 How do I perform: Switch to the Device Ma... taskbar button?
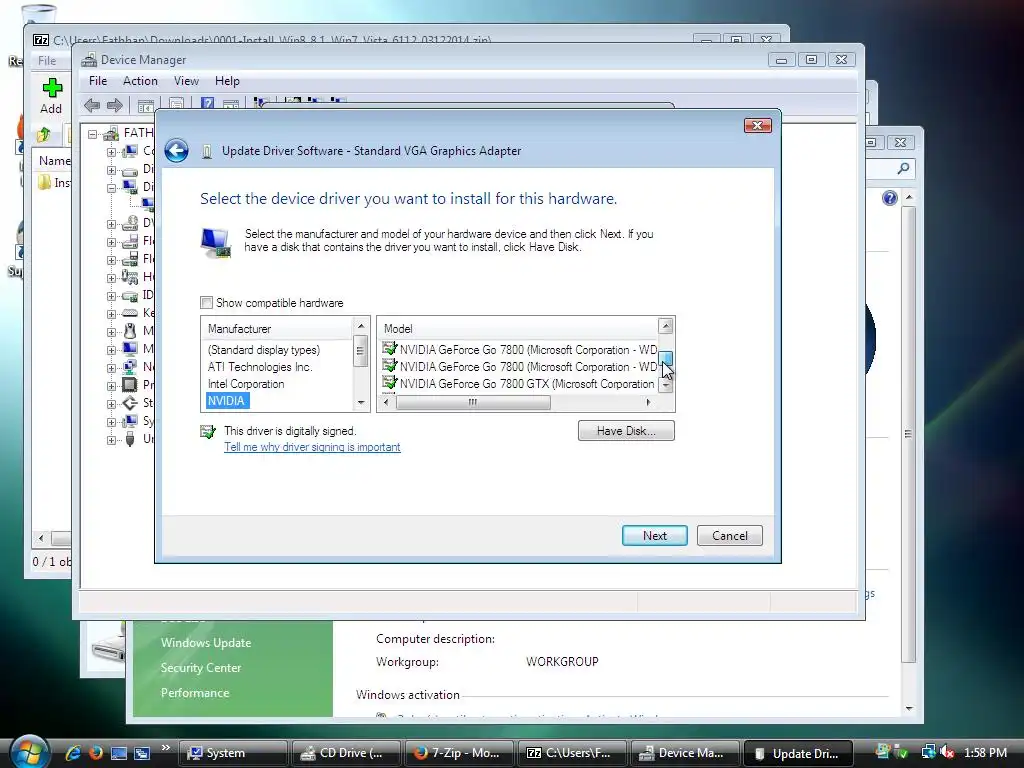tap(685, 753)
